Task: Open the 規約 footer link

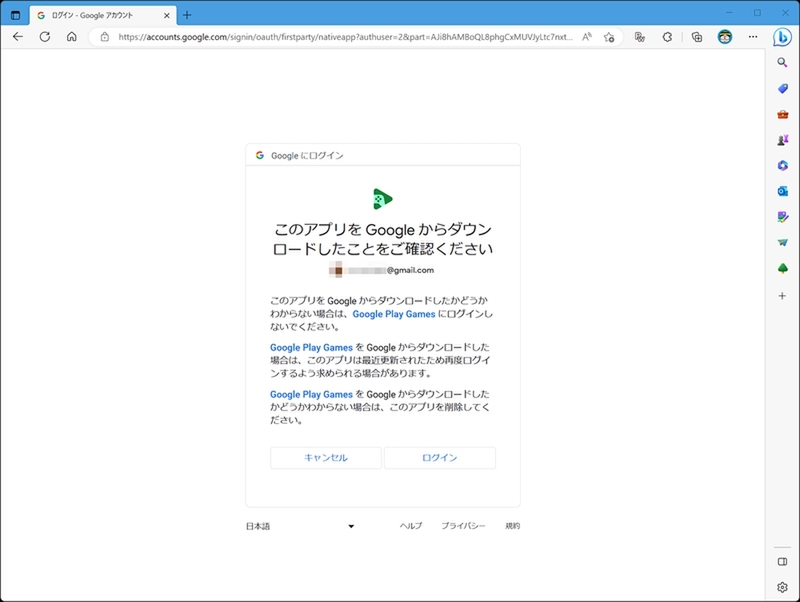Action: coord(513,526)
